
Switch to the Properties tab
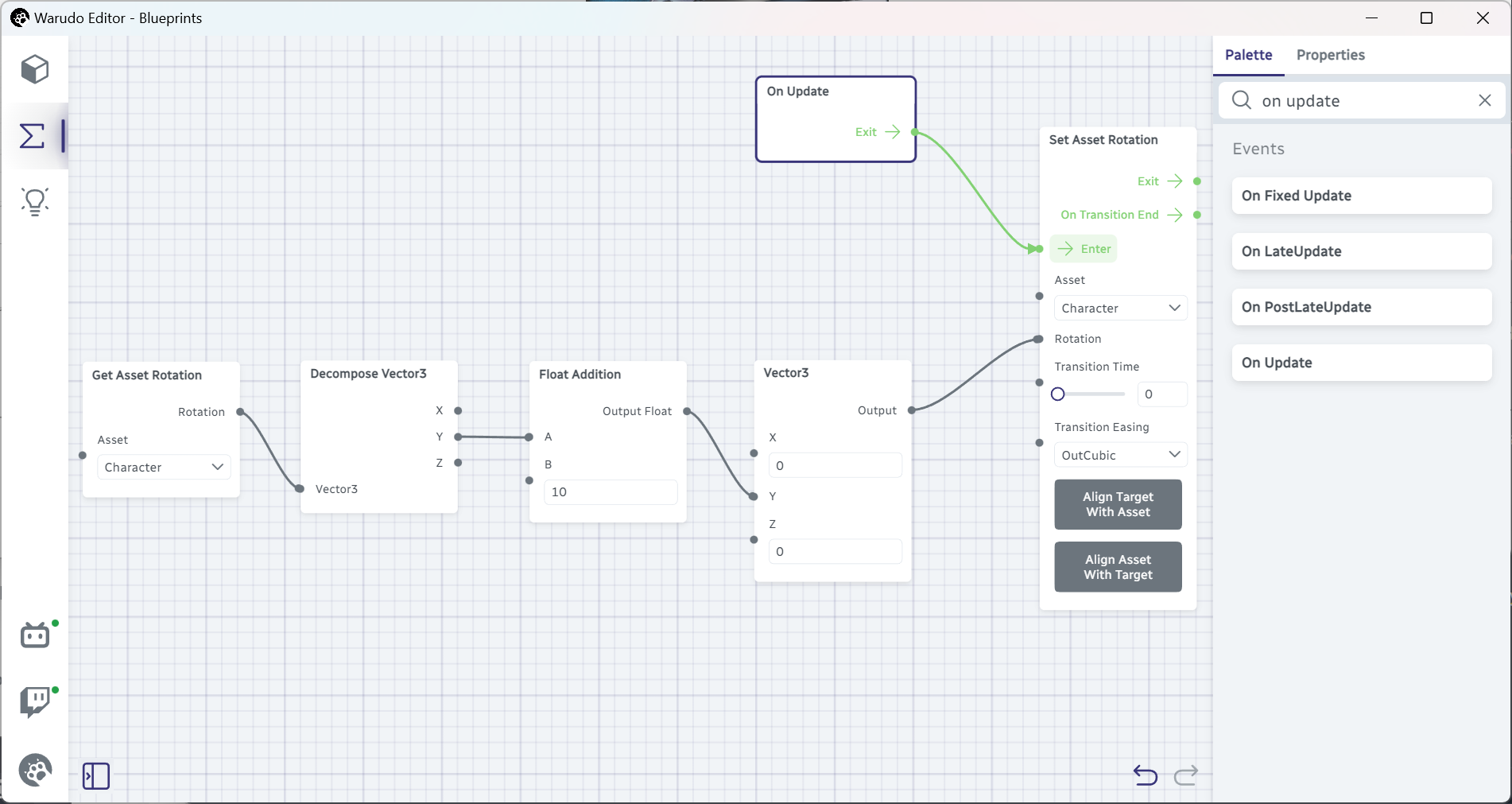(x=1331, y=55)
